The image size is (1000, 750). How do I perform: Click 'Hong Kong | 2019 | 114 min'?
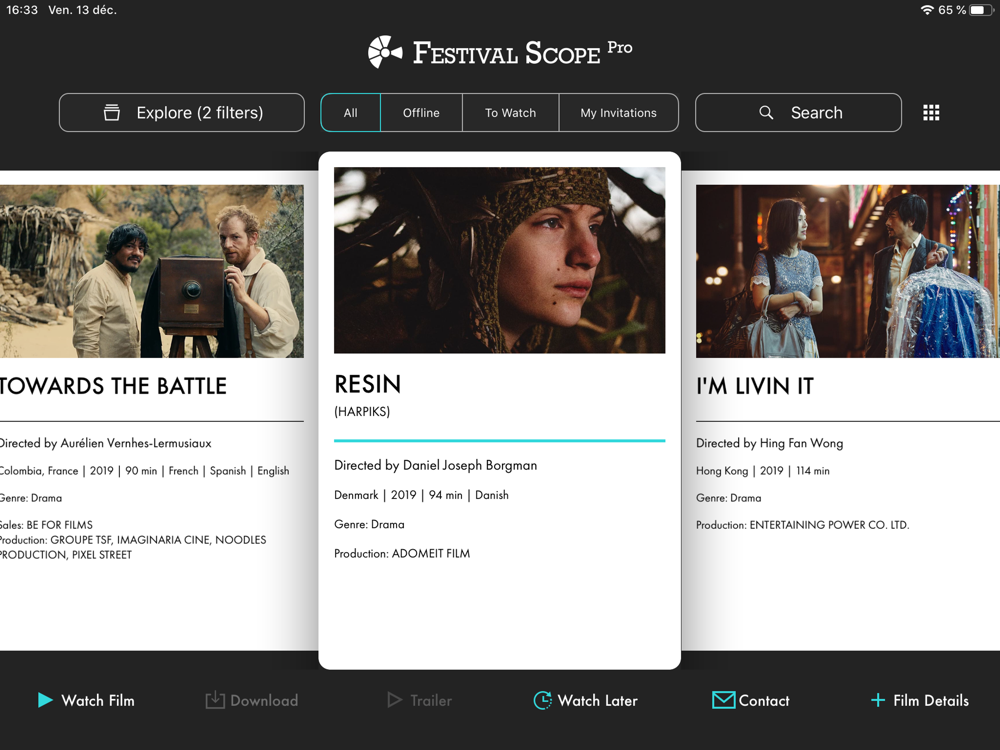coord(763,471)
